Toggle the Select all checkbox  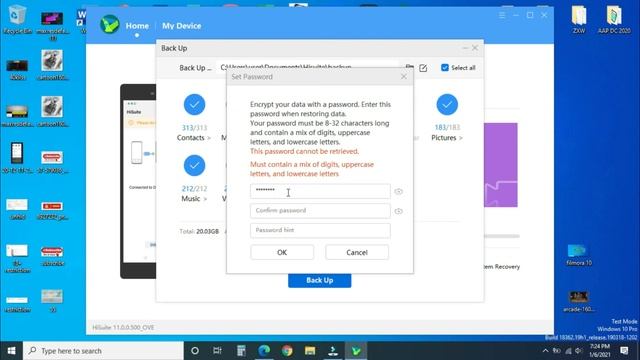click(445, 68)
